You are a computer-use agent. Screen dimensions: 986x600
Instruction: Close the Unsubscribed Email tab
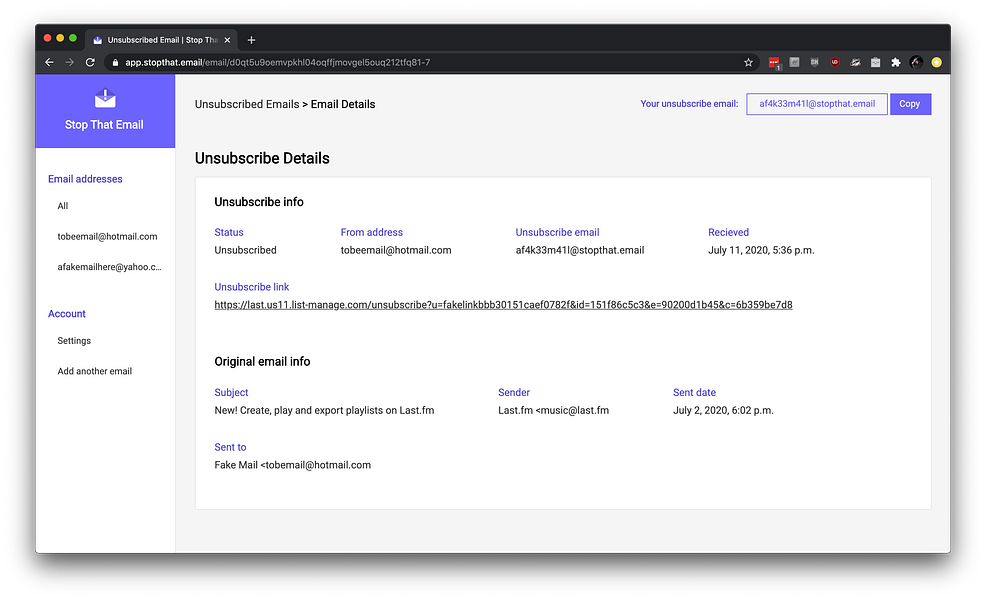tap(228, 40)
